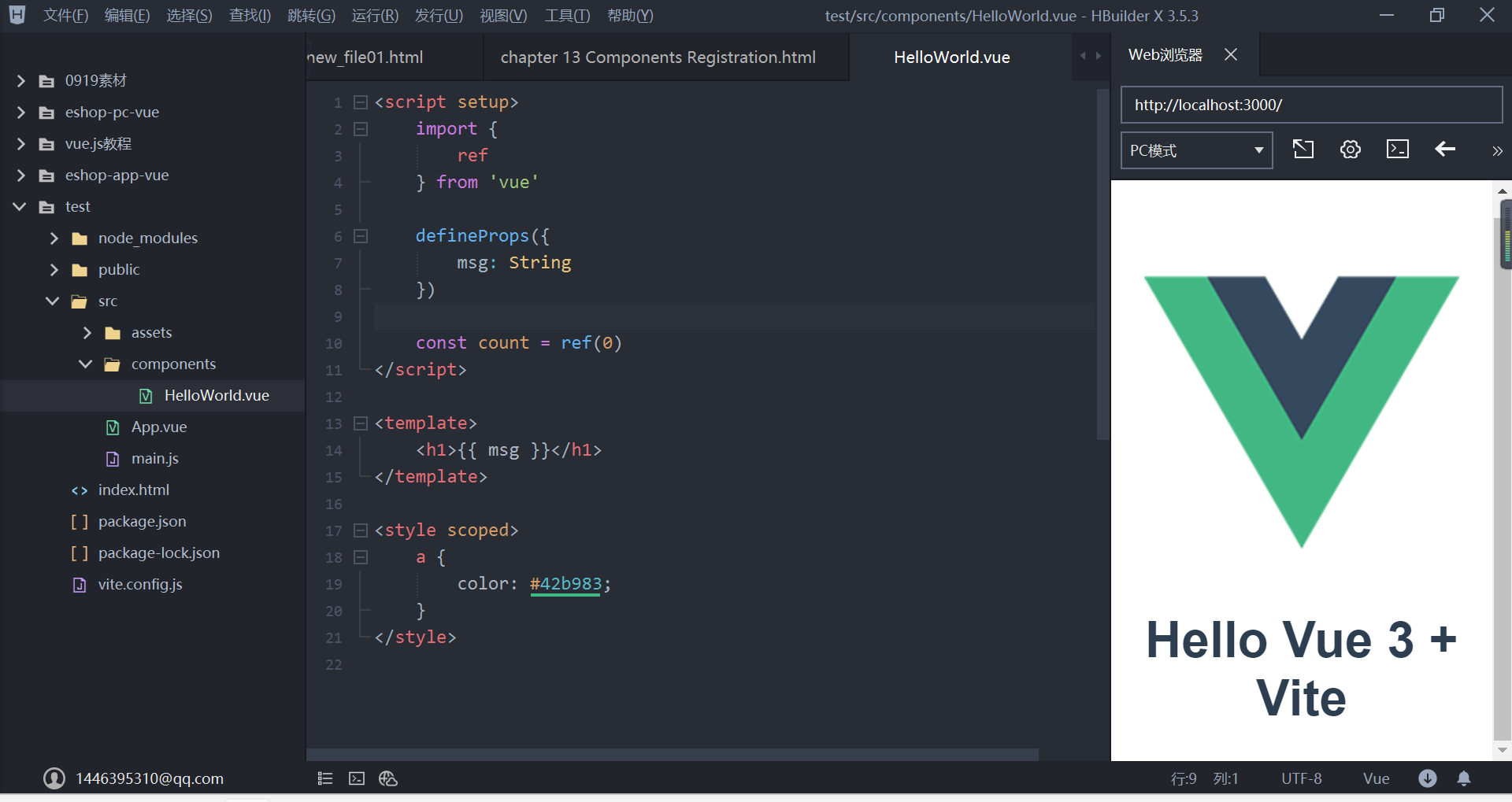Close the Web浏览器 panel tab
1512x802 pixels.
tap(1231, 54)
